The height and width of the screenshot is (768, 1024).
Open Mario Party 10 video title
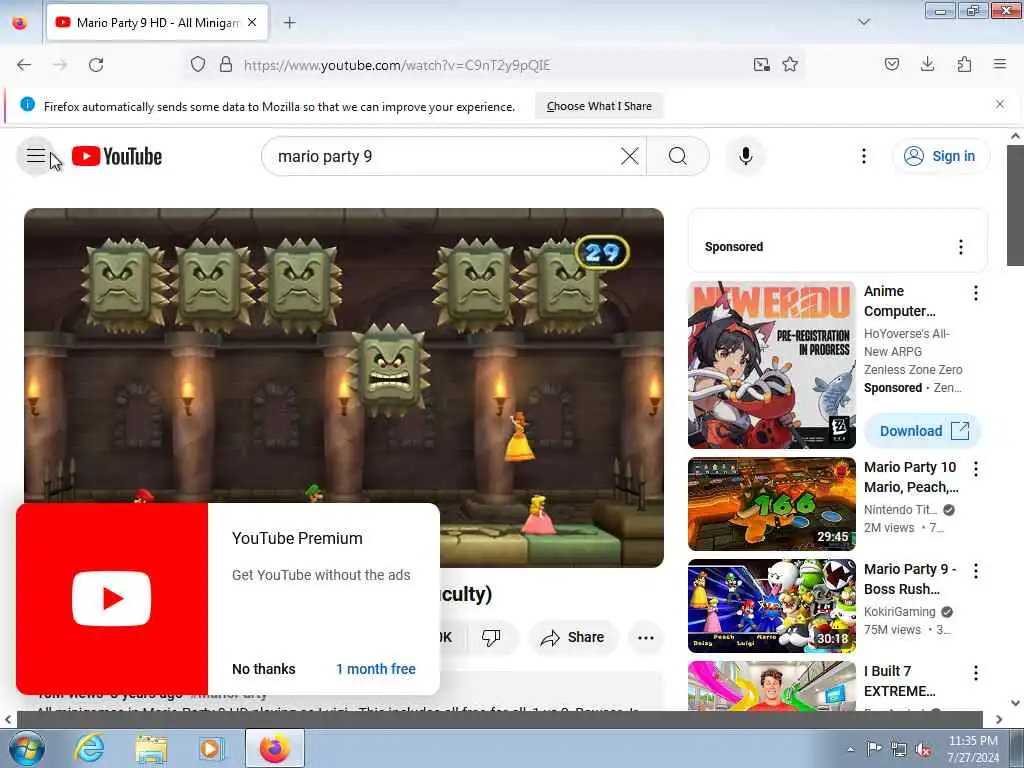(911, 477)
